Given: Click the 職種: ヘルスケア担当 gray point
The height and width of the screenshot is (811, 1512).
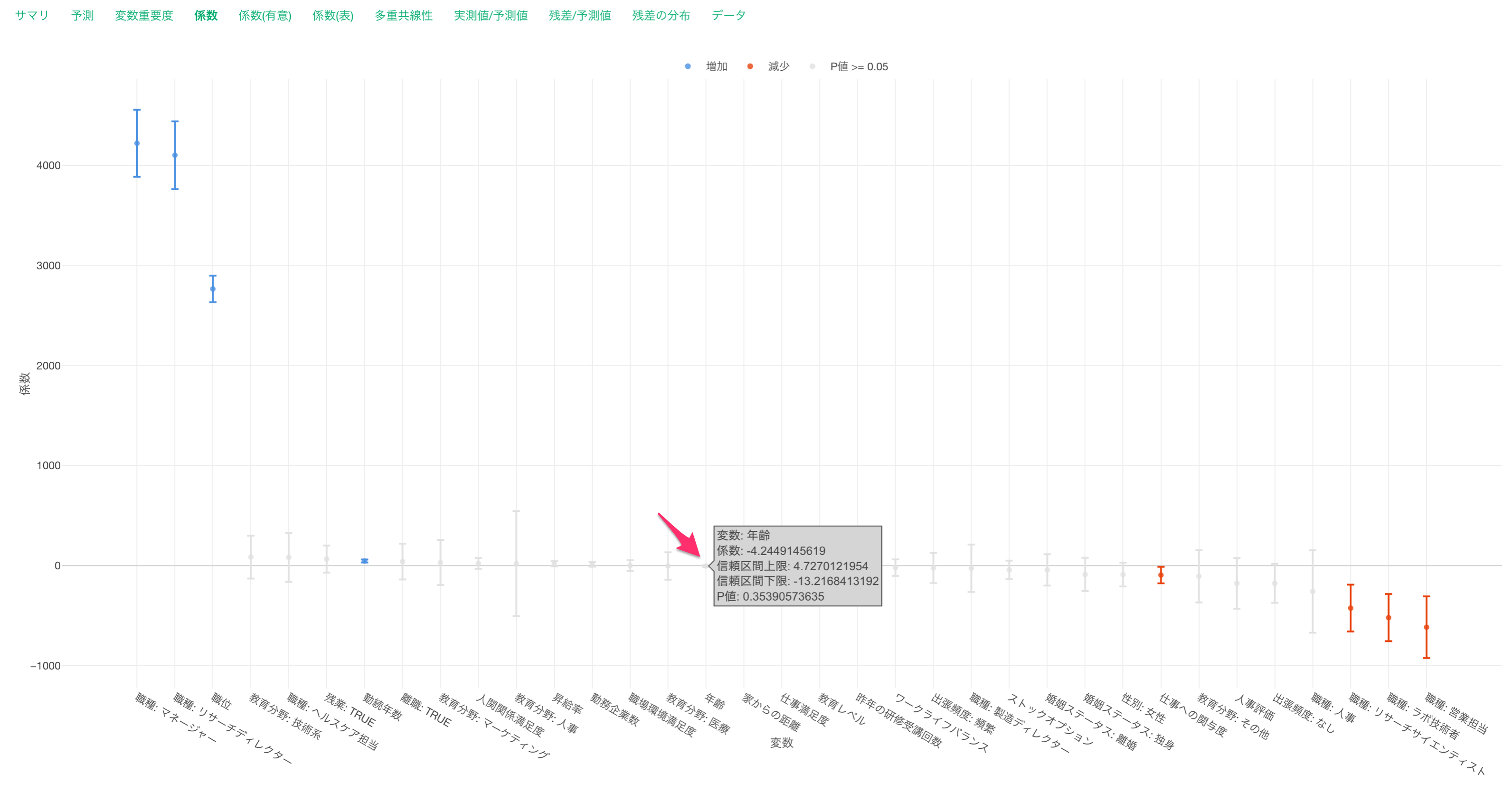Looking at the screenshot, I should (x=289, y=557).
